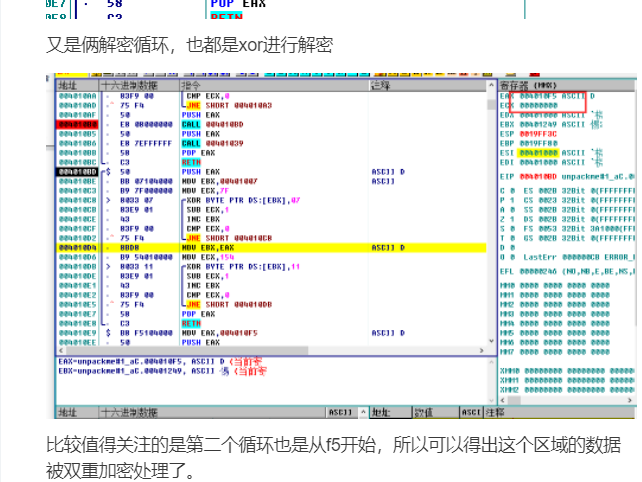
Task: Click the 指令 column header in disassembly
Action: point(192,87)
